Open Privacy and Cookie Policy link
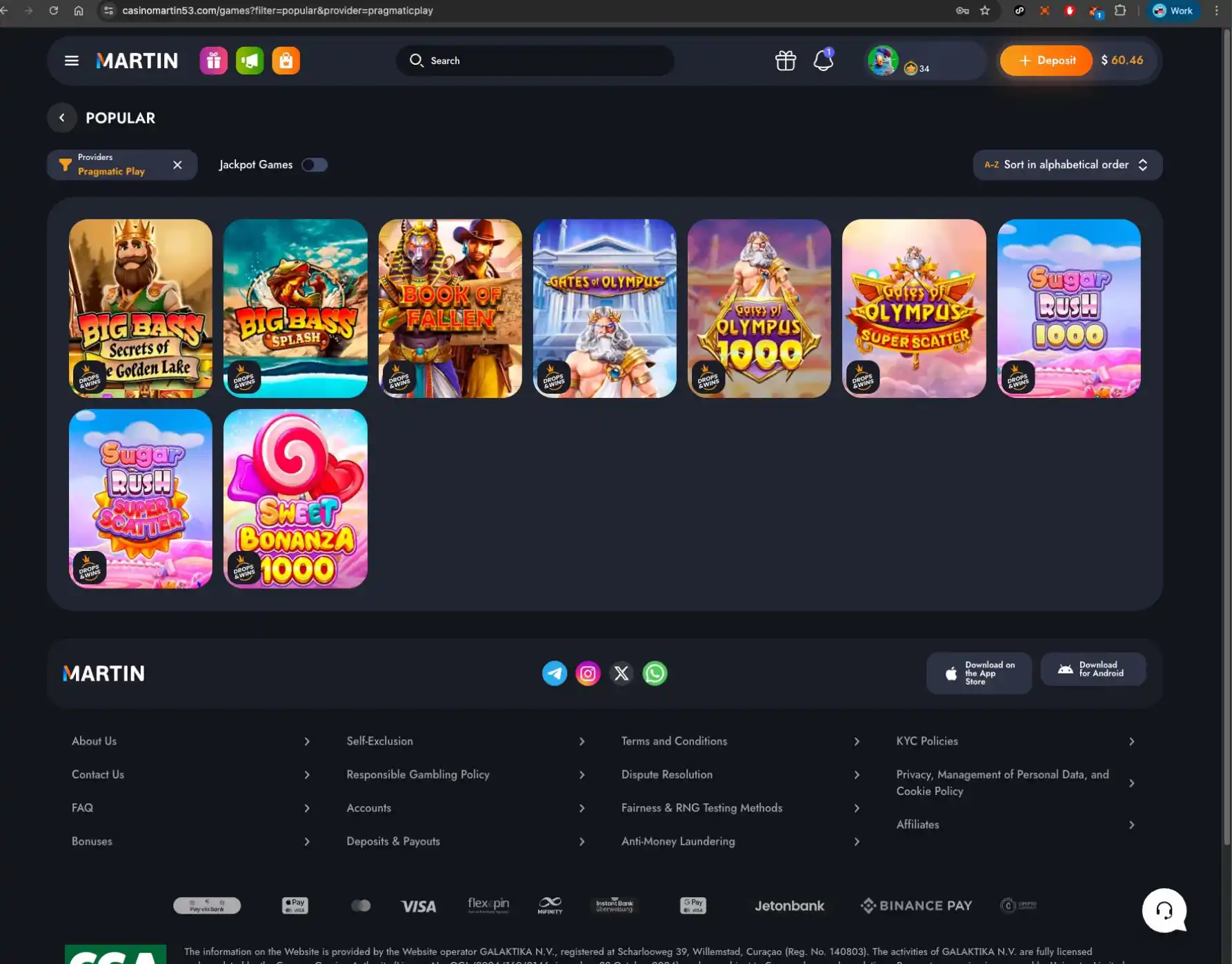Screen dimensions: 1232x964 (x=1002, y=783)
